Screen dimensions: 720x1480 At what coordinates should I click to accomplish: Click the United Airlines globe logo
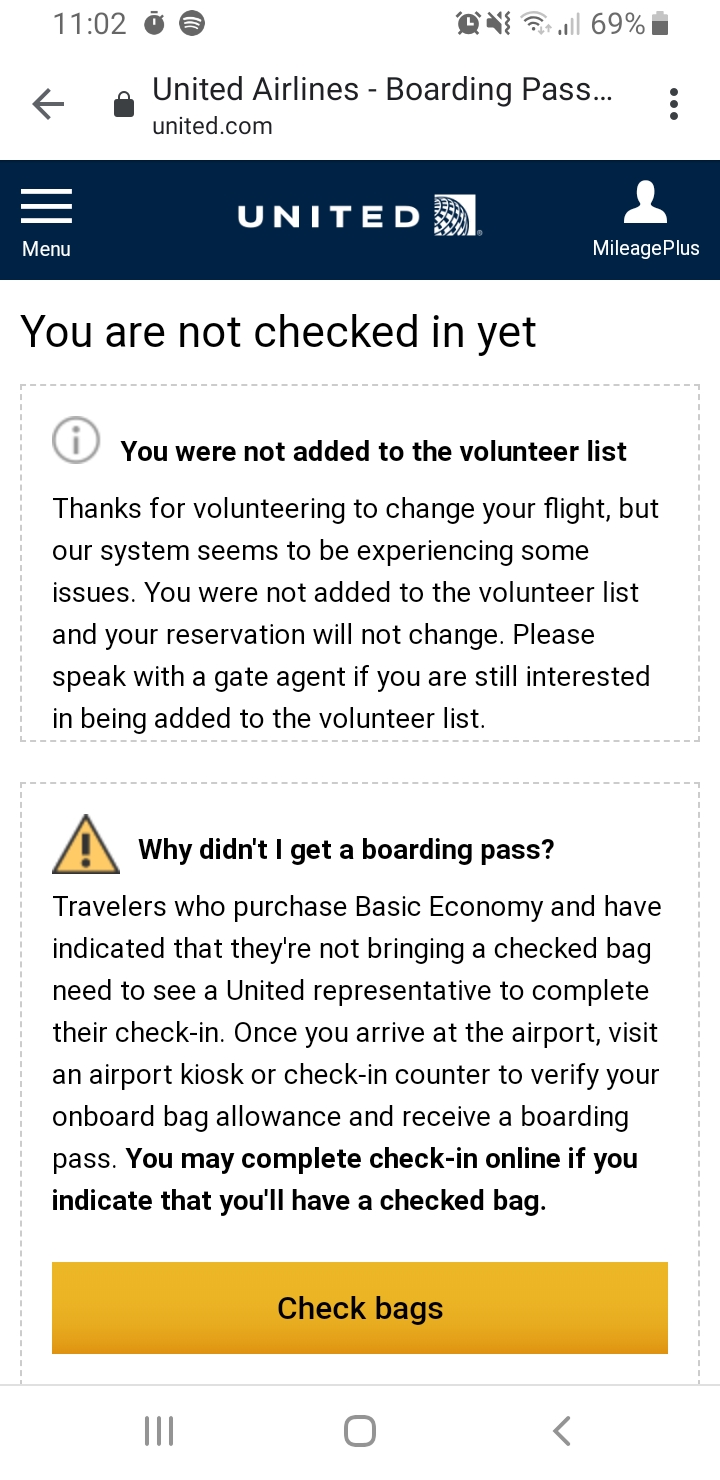pos(454,214)
